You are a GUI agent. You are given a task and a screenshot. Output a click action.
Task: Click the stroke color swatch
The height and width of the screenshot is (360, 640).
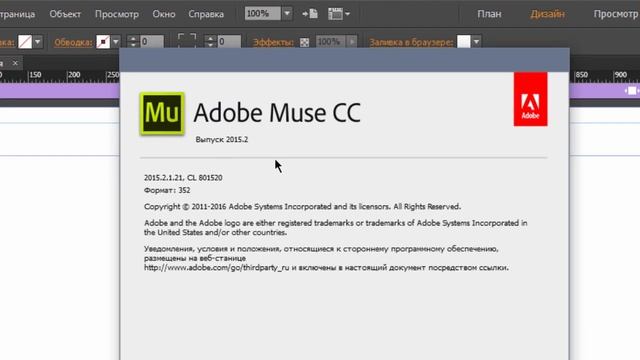[x=103, y=42]
